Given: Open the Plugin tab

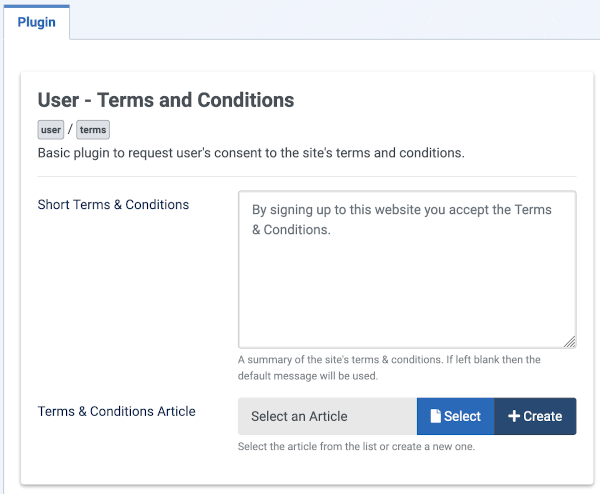Looking at the screenshot, I should [x=37, y=21].
